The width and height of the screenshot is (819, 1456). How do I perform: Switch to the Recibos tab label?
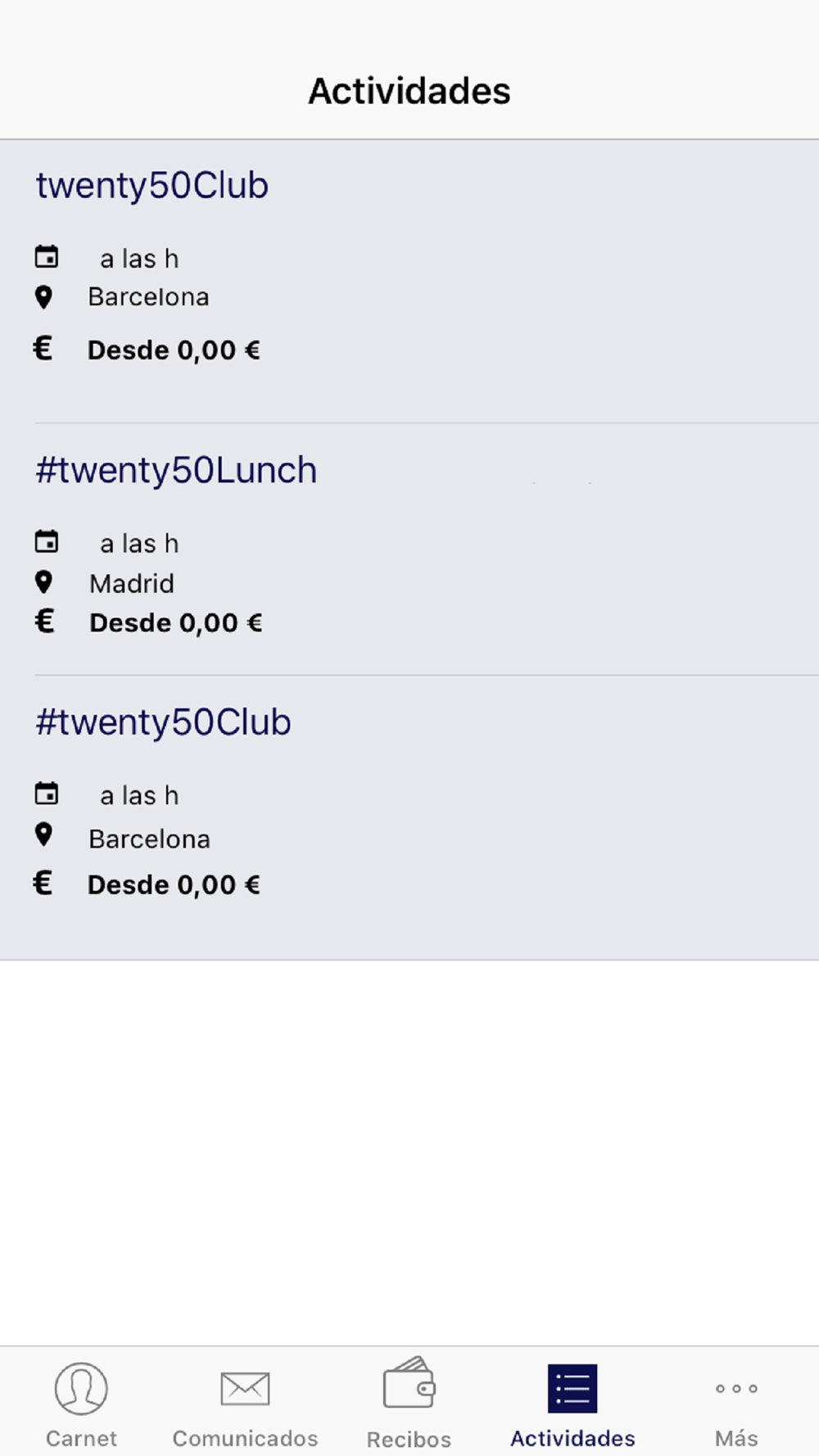point(409,1439)
